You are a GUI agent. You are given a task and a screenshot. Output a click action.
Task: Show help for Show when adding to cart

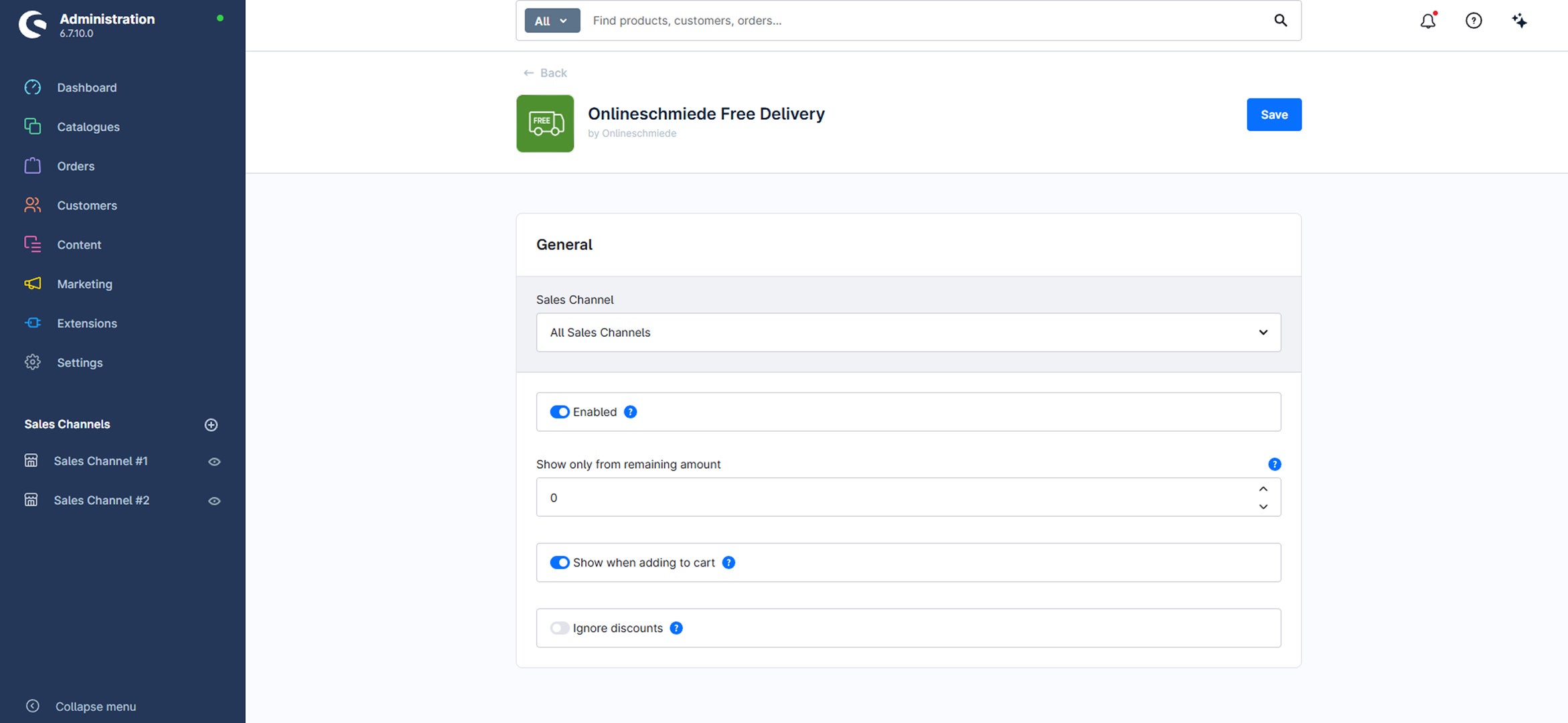[x=728, y=562]
